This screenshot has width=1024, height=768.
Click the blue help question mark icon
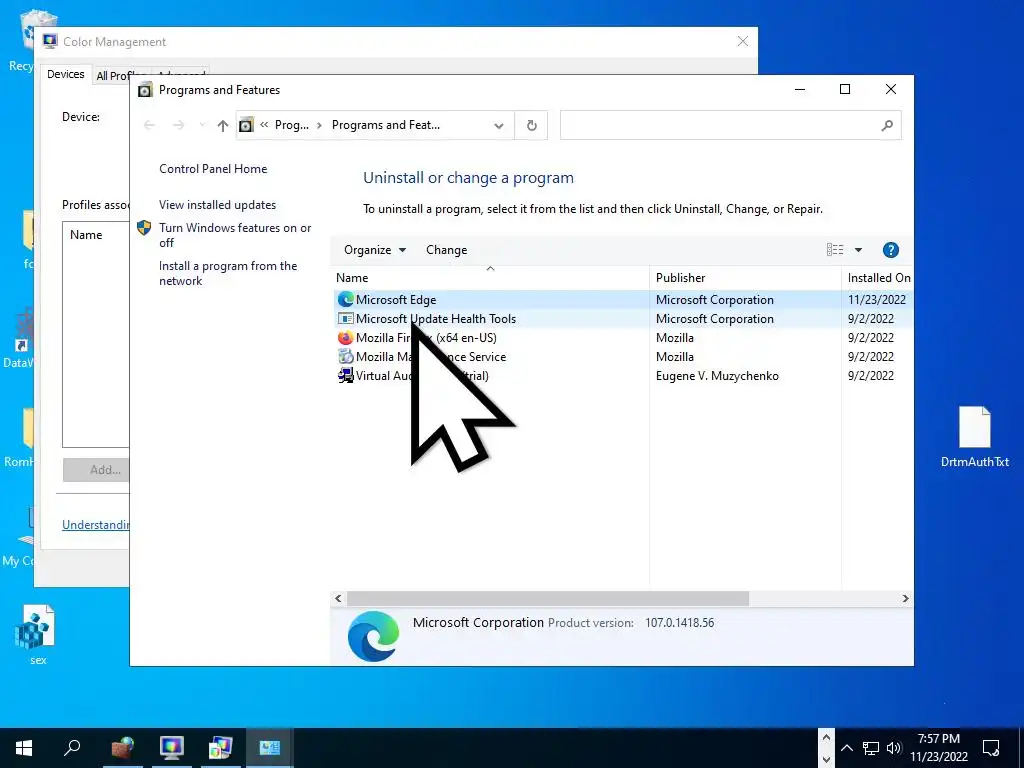[891, 250]
